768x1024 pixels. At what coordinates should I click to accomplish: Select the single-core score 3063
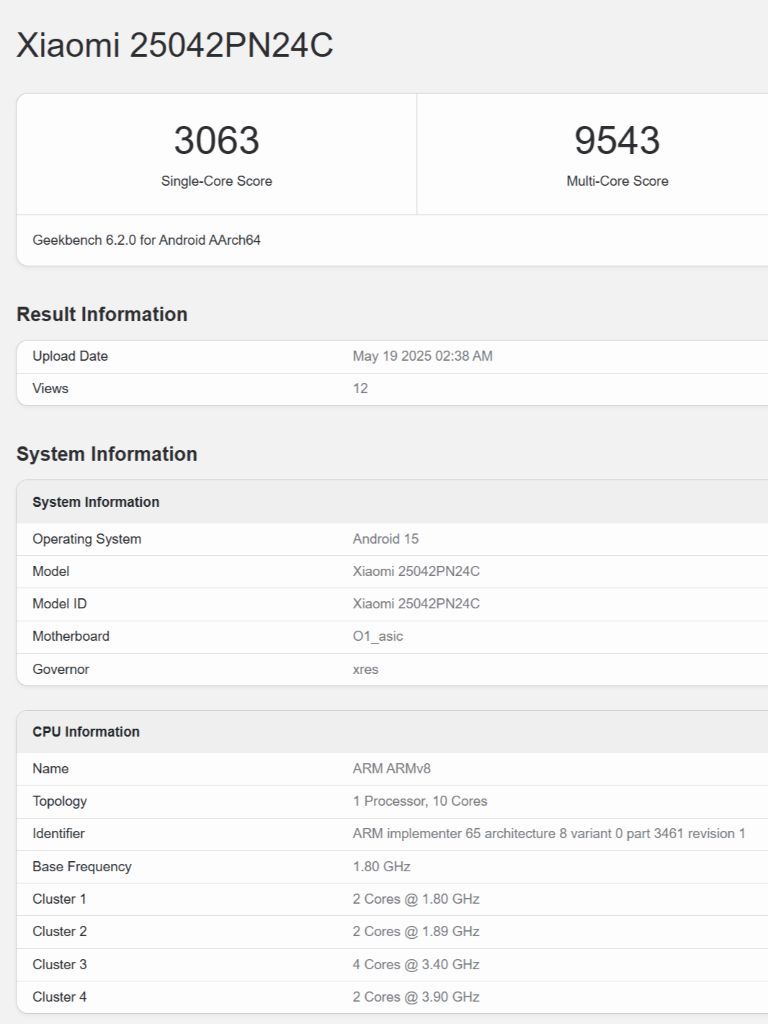(x=216, y=140)
